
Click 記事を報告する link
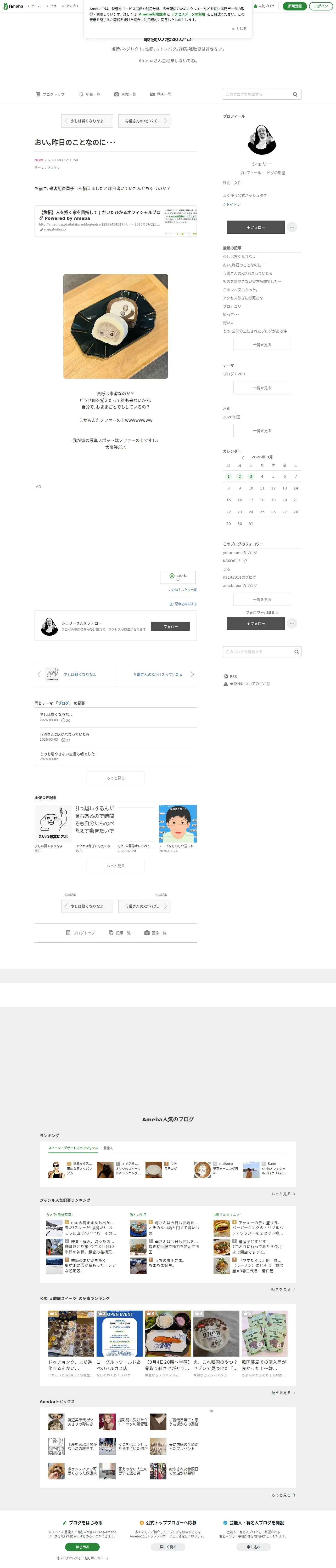pyautogui.click(x=183, y=604)
